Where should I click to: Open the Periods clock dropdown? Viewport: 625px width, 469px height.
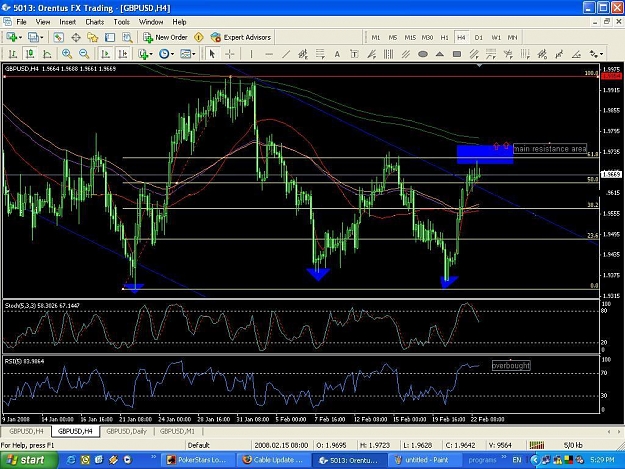(x=166, y=54)
